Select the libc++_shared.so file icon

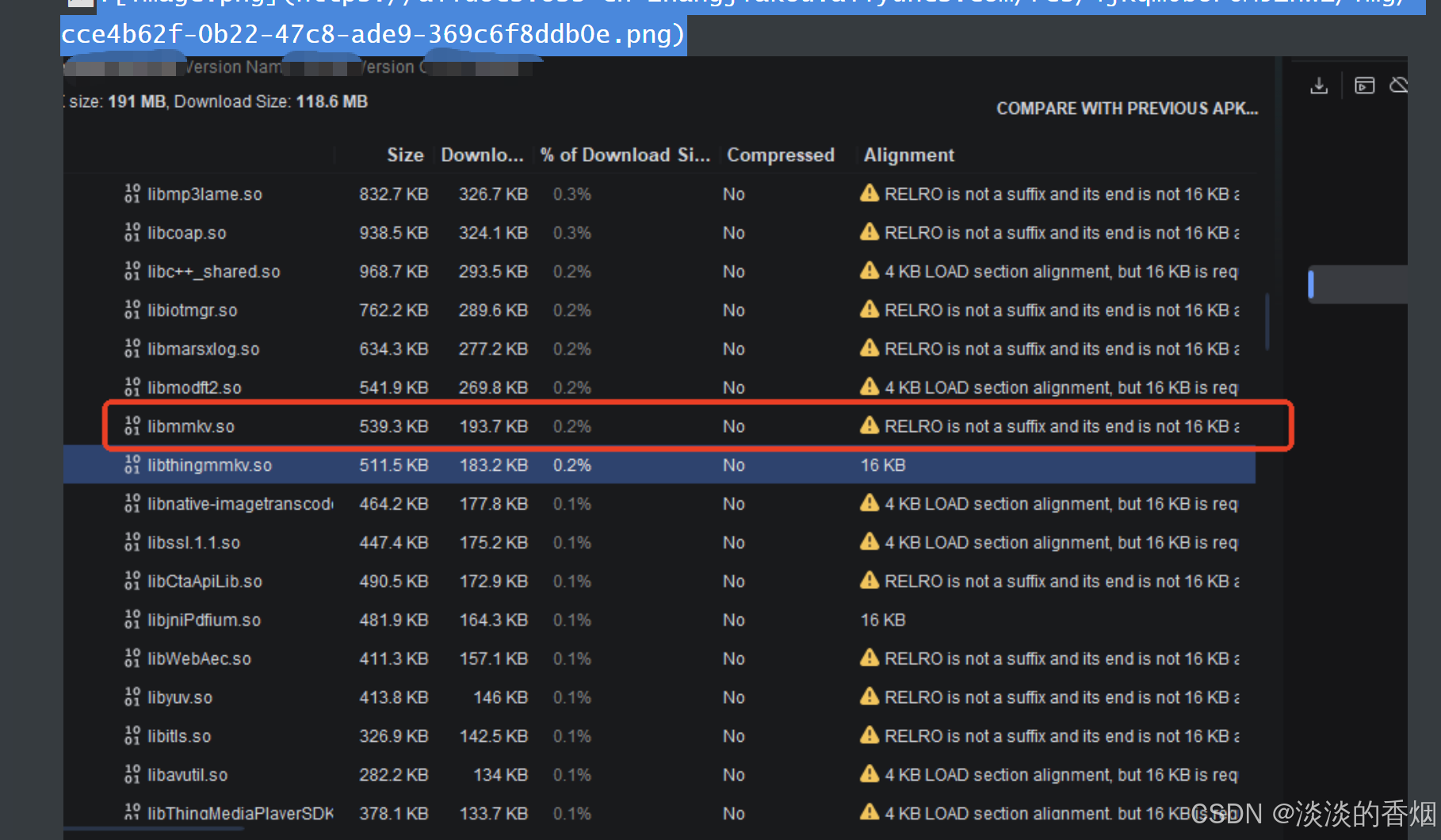coord(132,271)
